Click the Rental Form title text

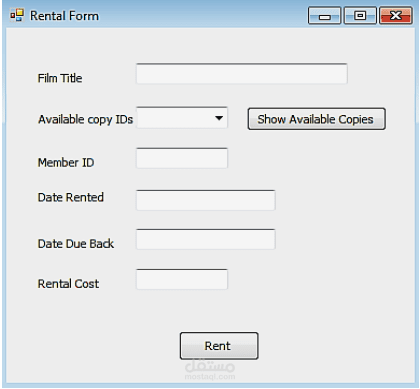64,16
